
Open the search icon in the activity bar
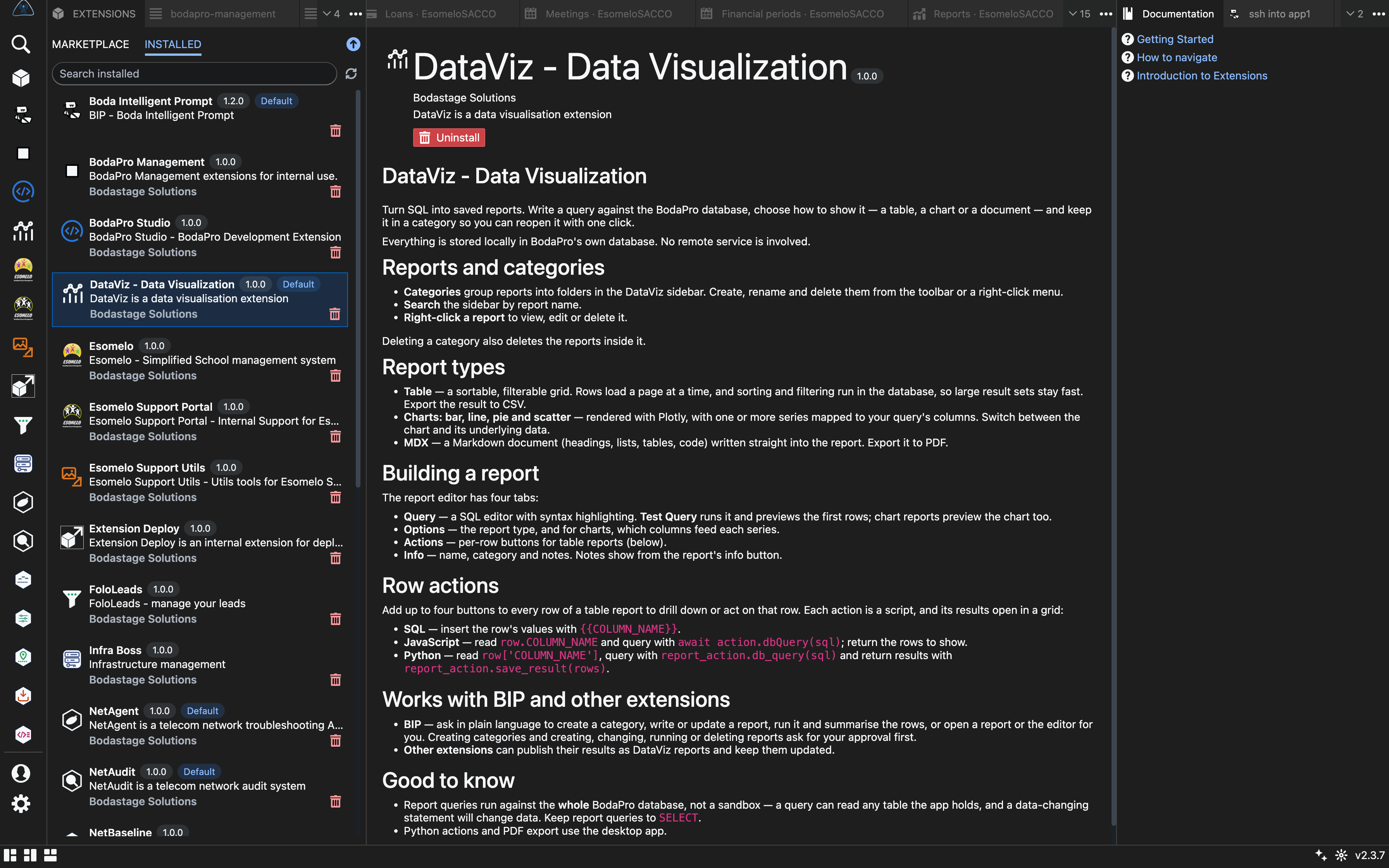click(21, 44)
